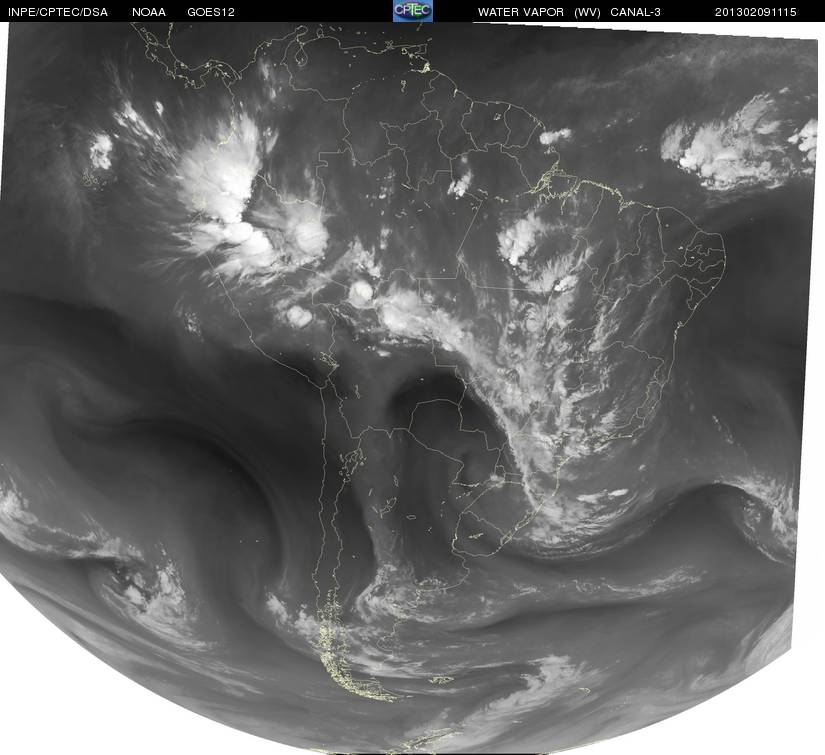Click the NOAA label in header

click(149, 12)
